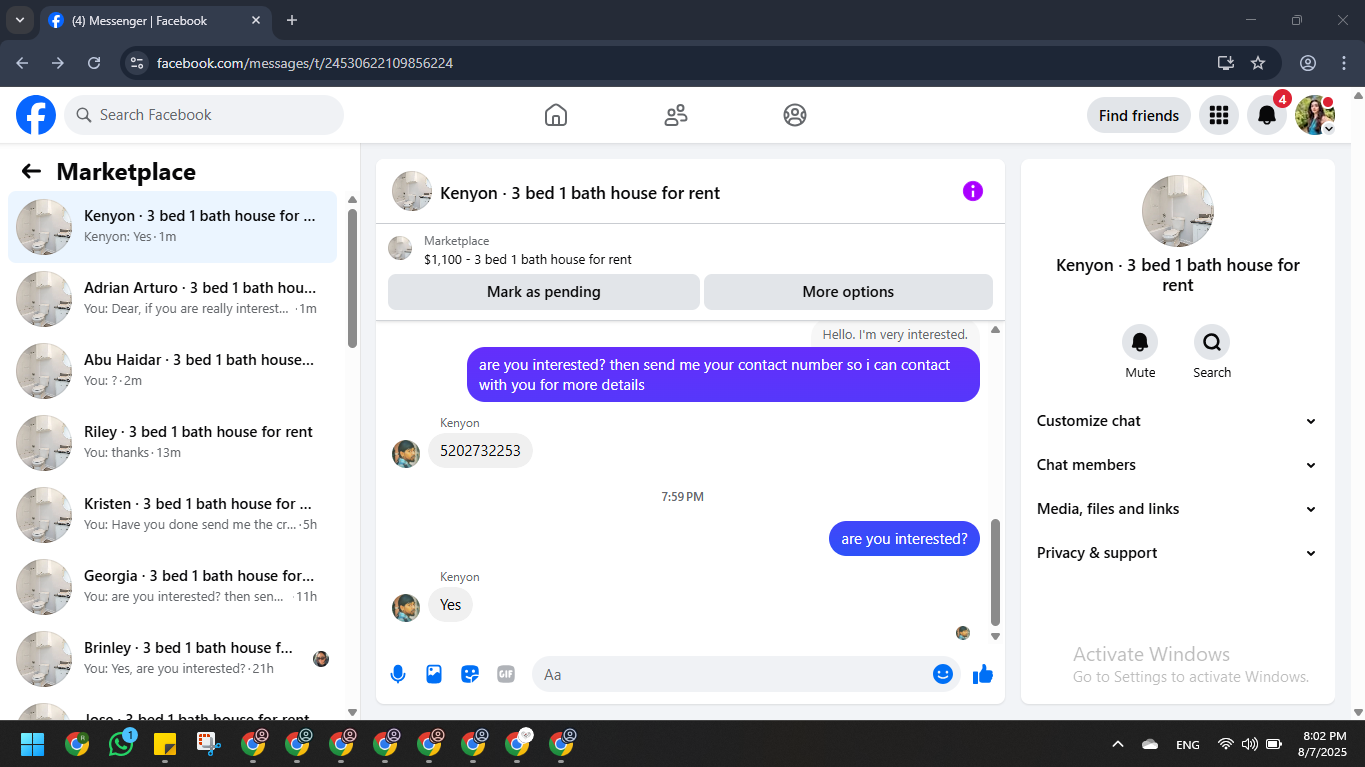Click the "Yes" message bubble

pyautogui.click(x=451, y=605)
